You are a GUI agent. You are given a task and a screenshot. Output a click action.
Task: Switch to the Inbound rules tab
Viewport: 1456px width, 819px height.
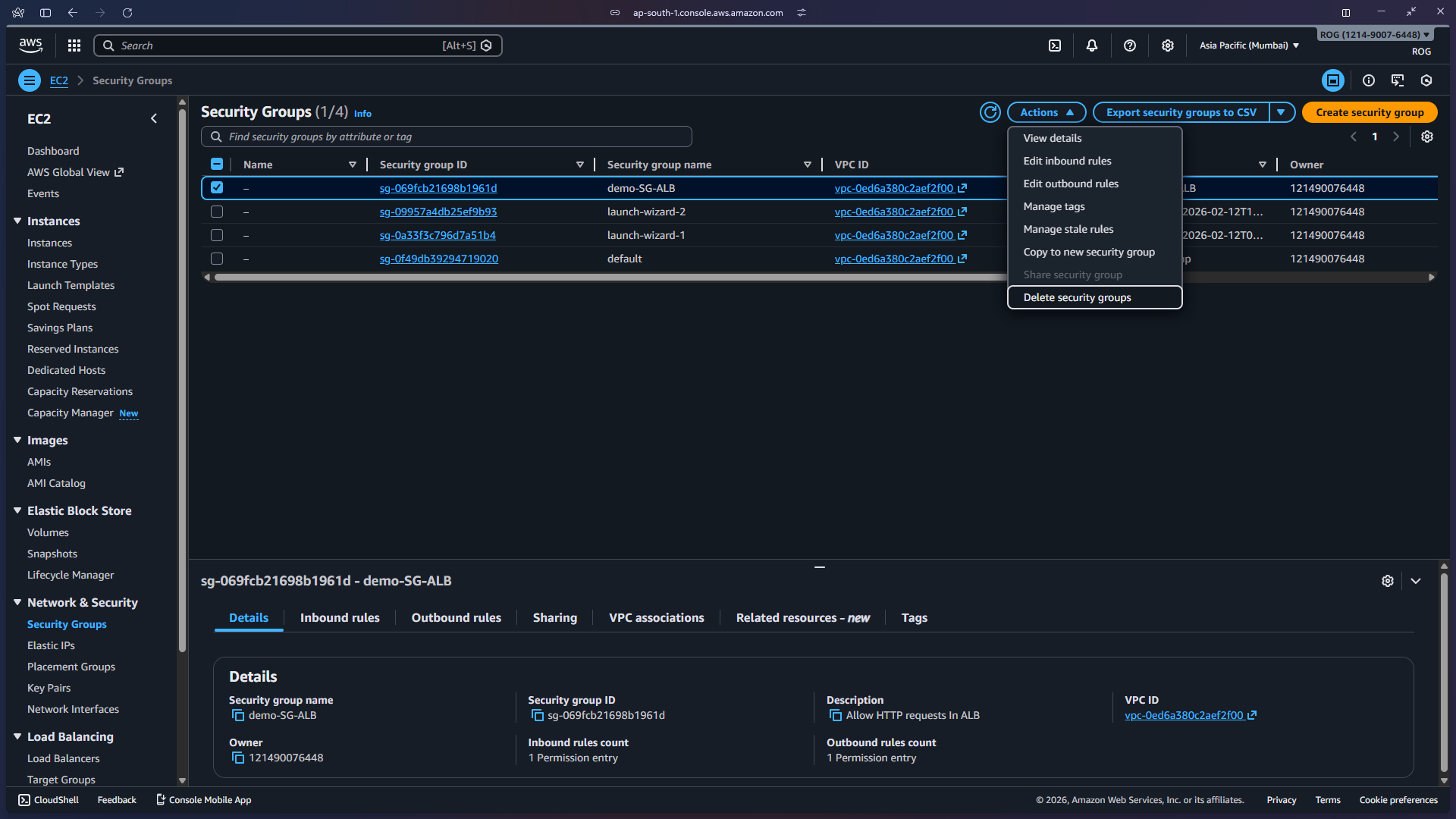pos(339,617)
